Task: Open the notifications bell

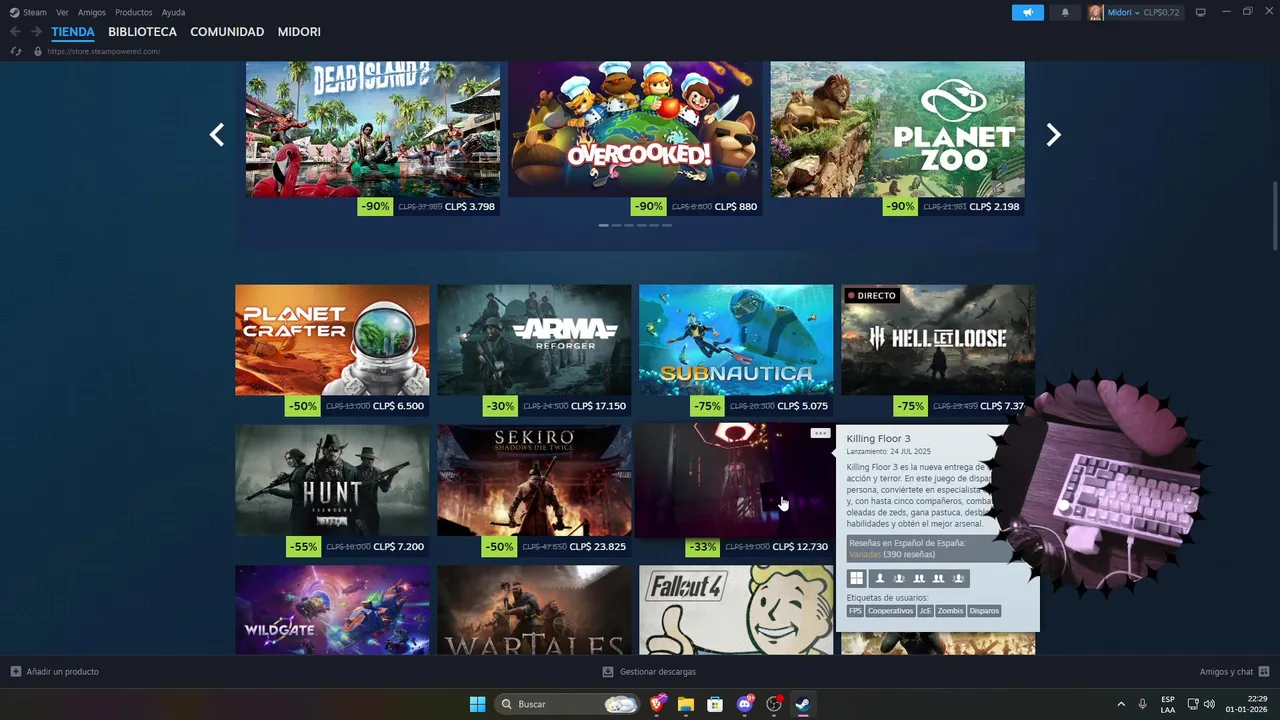Action: coord(1065,12)
